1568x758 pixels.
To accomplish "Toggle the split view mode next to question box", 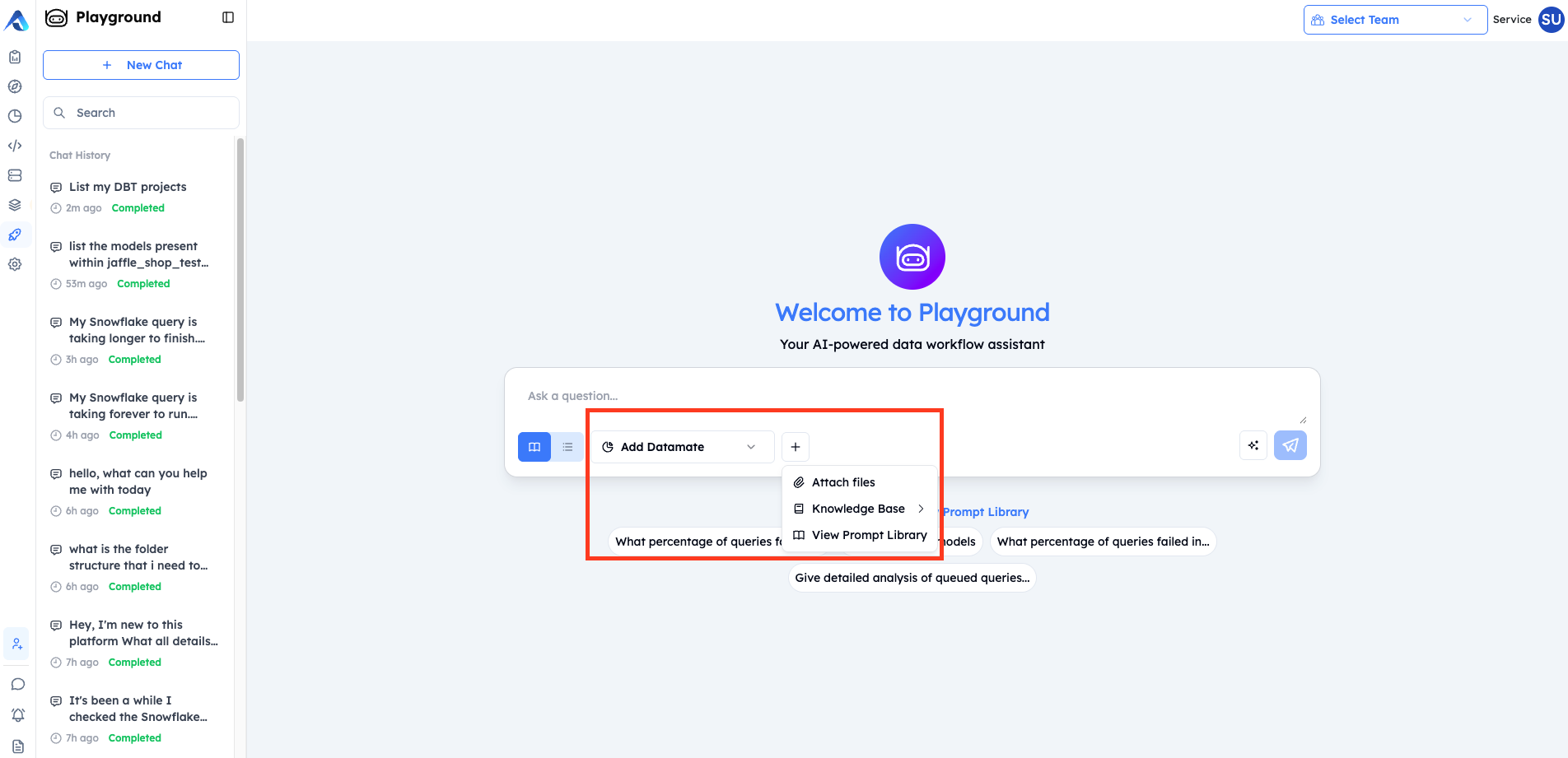I will click(534, 446).
